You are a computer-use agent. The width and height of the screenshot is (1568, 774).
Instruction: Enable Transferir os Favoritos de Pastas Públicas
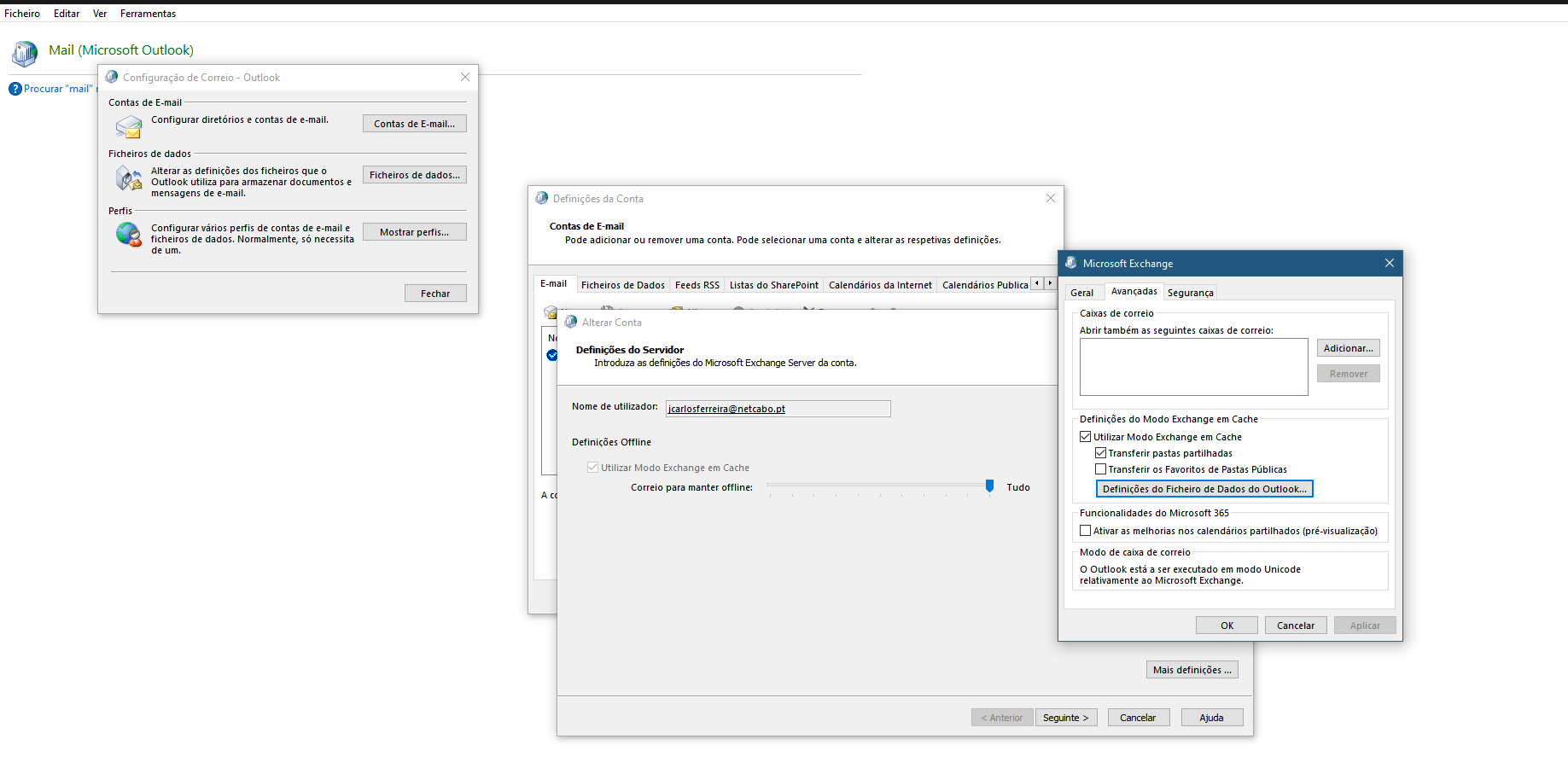pyautogui.click(x=1101, y=469)
